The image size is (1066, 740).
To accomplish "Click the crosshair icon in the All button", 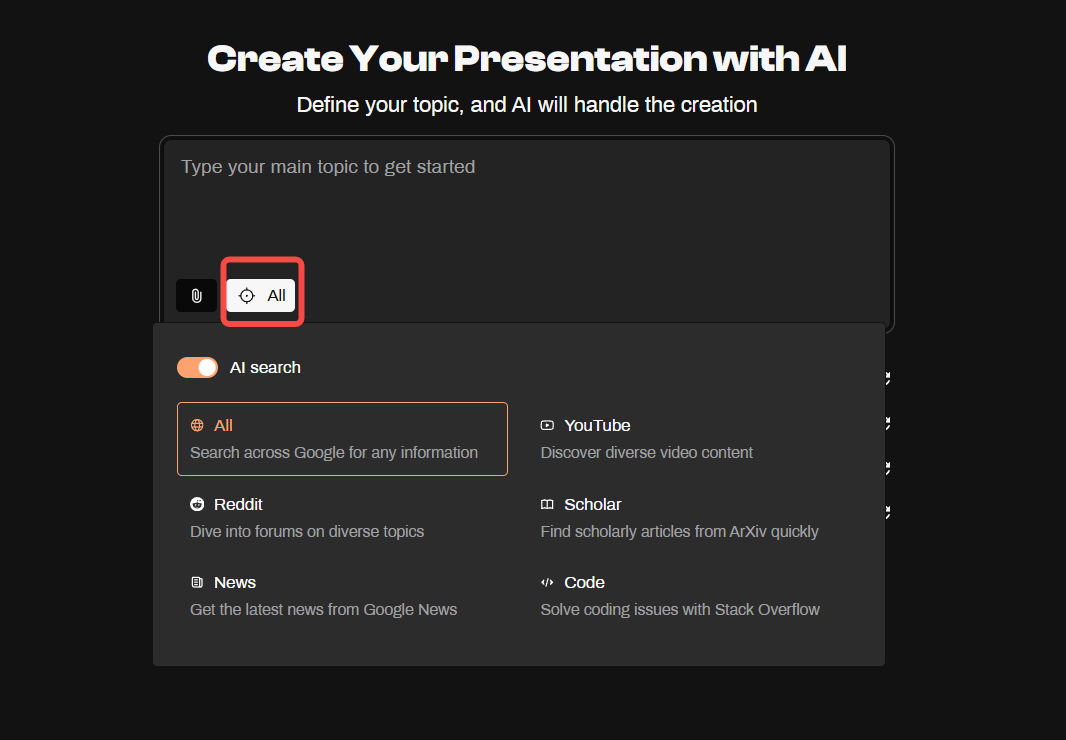I will click(247, 296).
